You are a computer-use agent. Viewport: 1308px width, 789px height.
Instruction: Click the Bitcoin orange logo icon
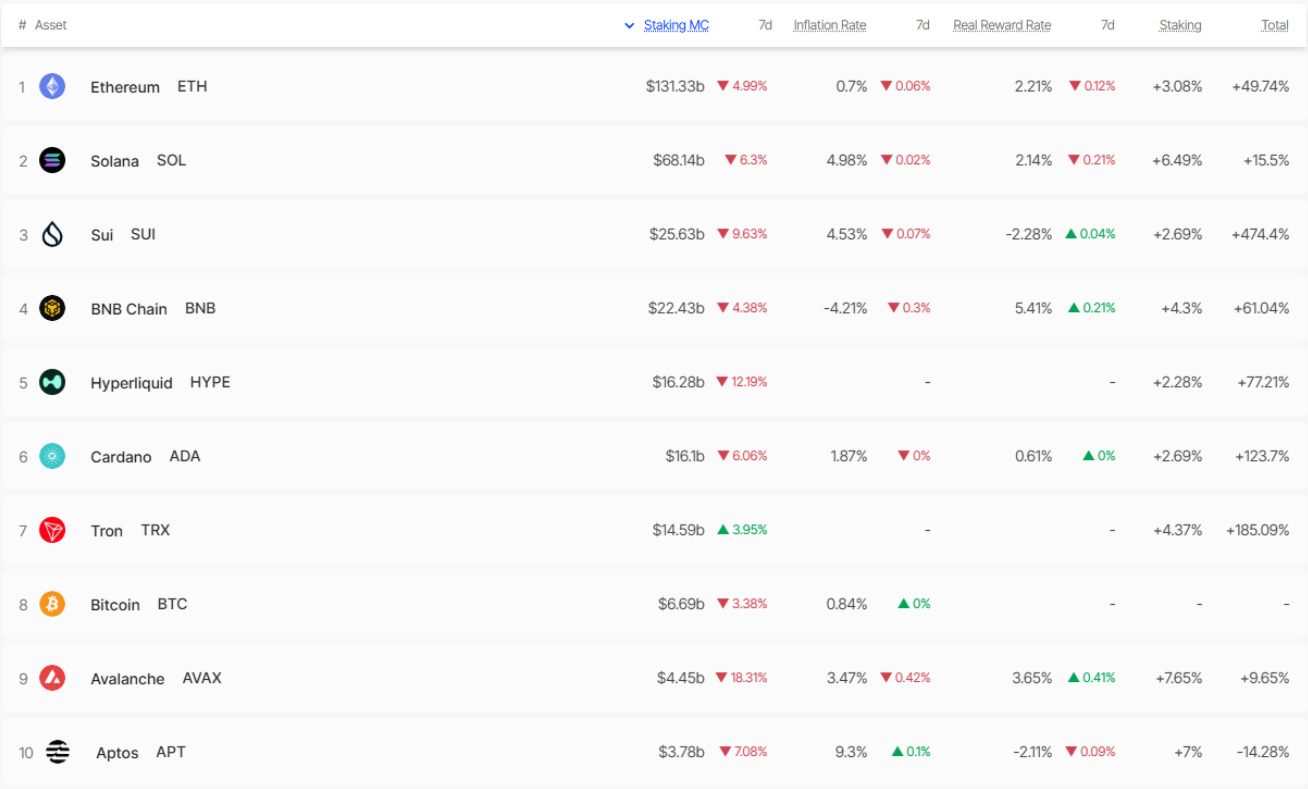[52, 604]
